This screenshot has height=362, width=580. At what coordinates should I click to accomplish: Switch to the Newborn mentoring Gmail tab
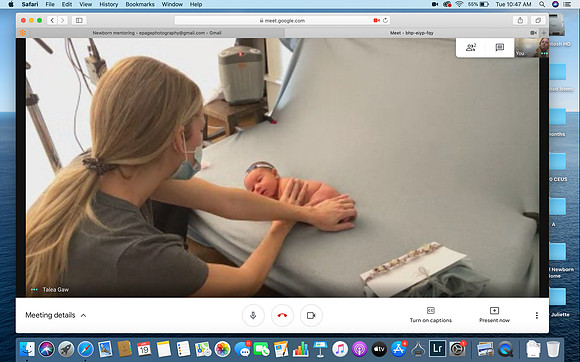click(156, 33)
